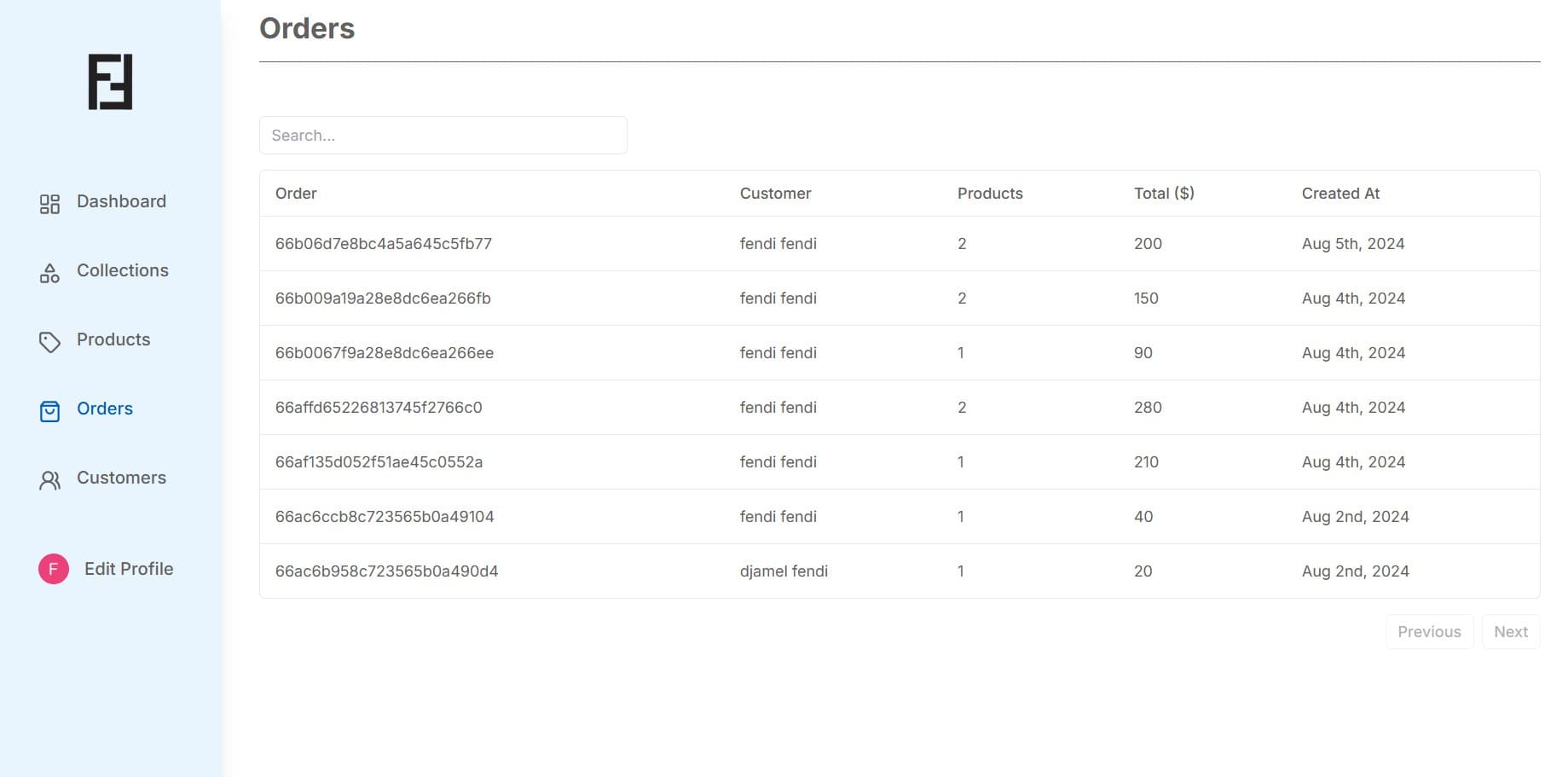This screenshot has height=777, width=1568.
Task: Open Customers from the sidebar
Action: pos(121,478)
